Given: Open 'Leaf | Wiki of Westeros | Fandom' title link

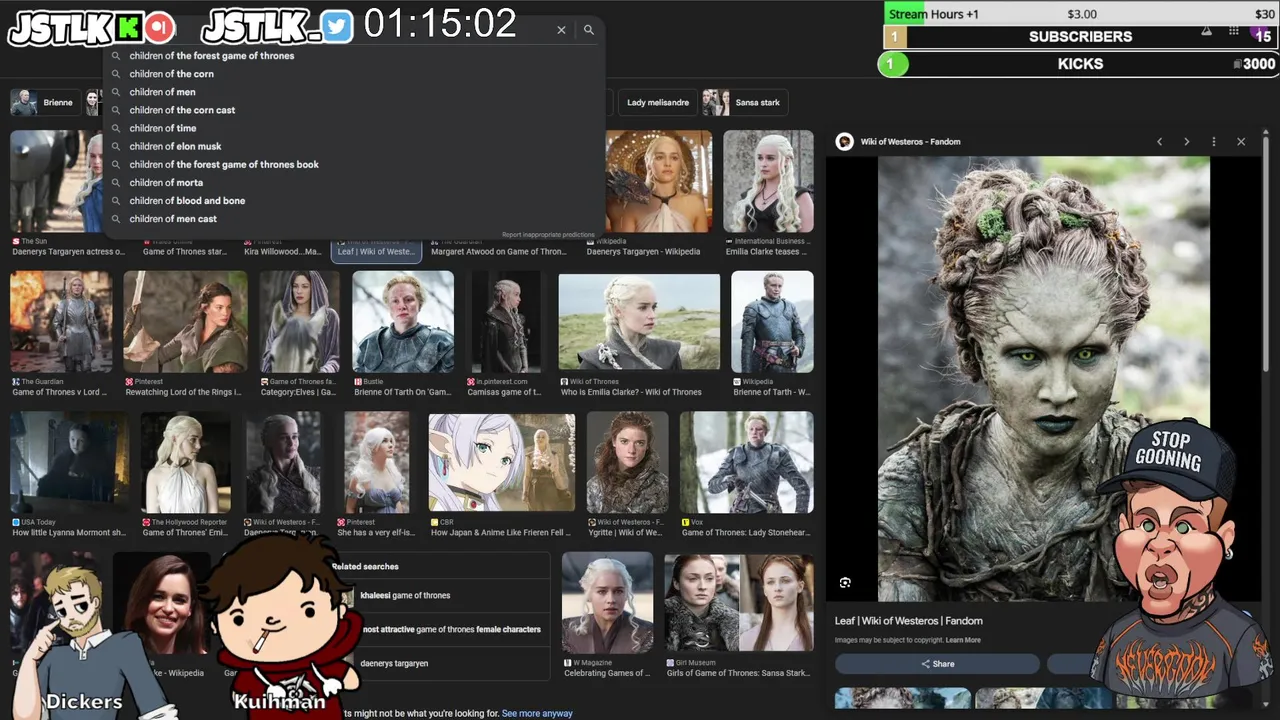Looking at the screenshot, I should point(909,621).
